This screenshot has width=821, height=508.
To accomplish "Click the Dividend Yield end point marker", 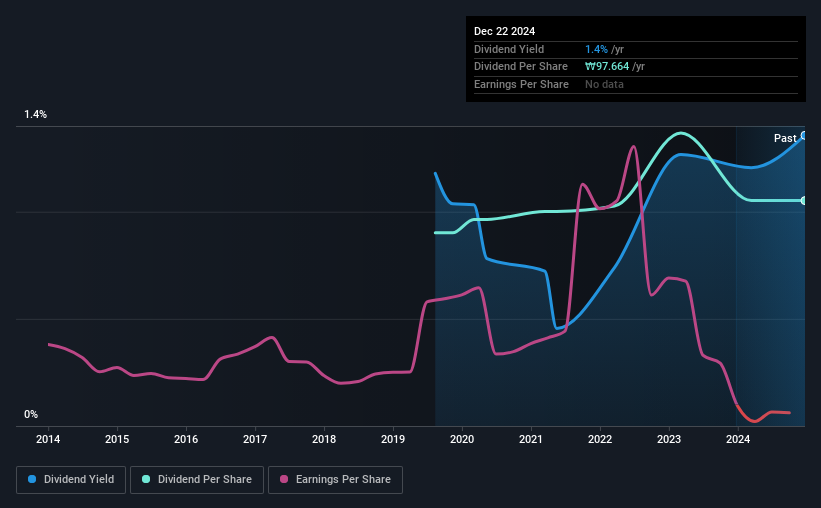I will click(x=804, y=136).
